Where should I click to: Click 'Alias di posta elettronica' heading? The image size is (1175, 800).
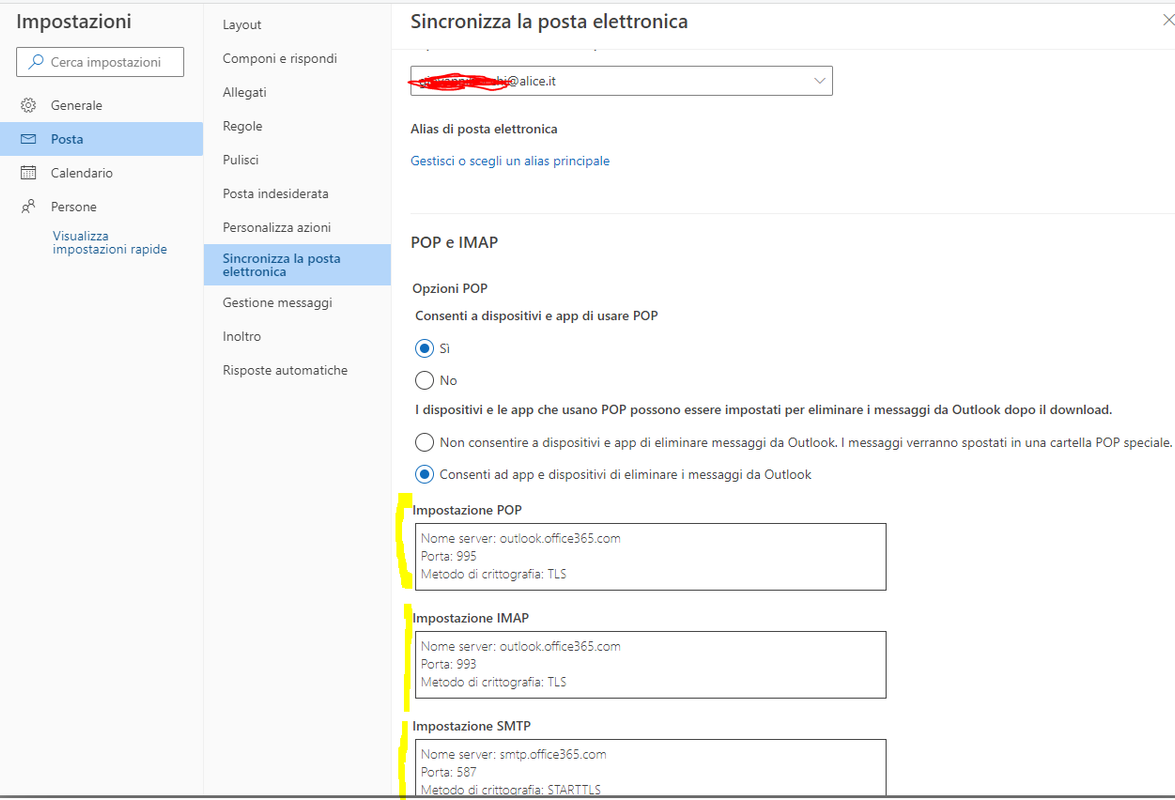coord(483,129)
